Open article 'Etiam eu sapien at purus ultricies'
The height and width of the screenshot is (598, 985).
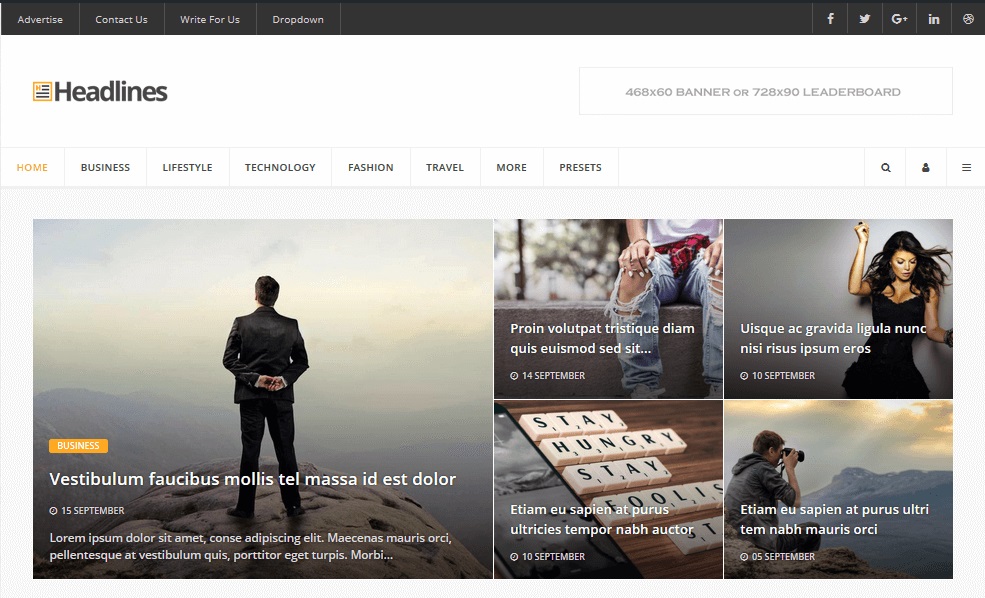pyautogui.click(x=602, y=519)
